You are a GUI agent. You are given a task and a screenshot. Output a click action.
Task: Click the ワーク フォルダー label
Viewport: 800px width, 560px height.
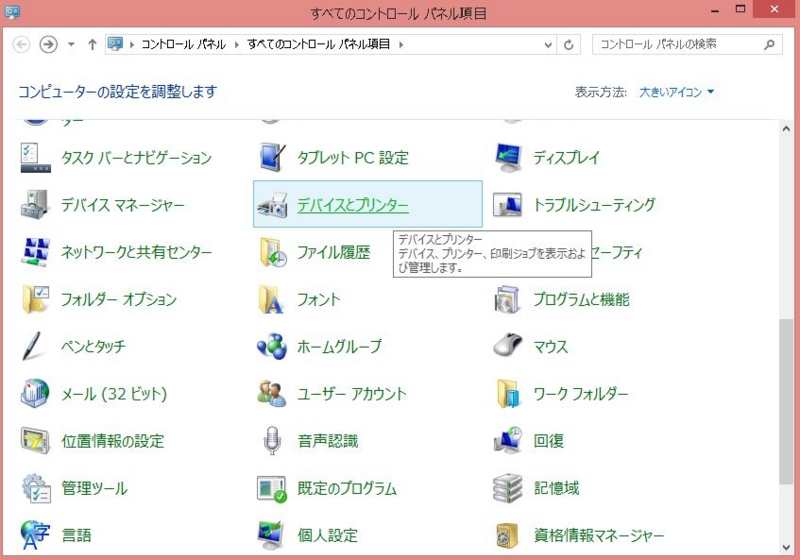(581, 394)
